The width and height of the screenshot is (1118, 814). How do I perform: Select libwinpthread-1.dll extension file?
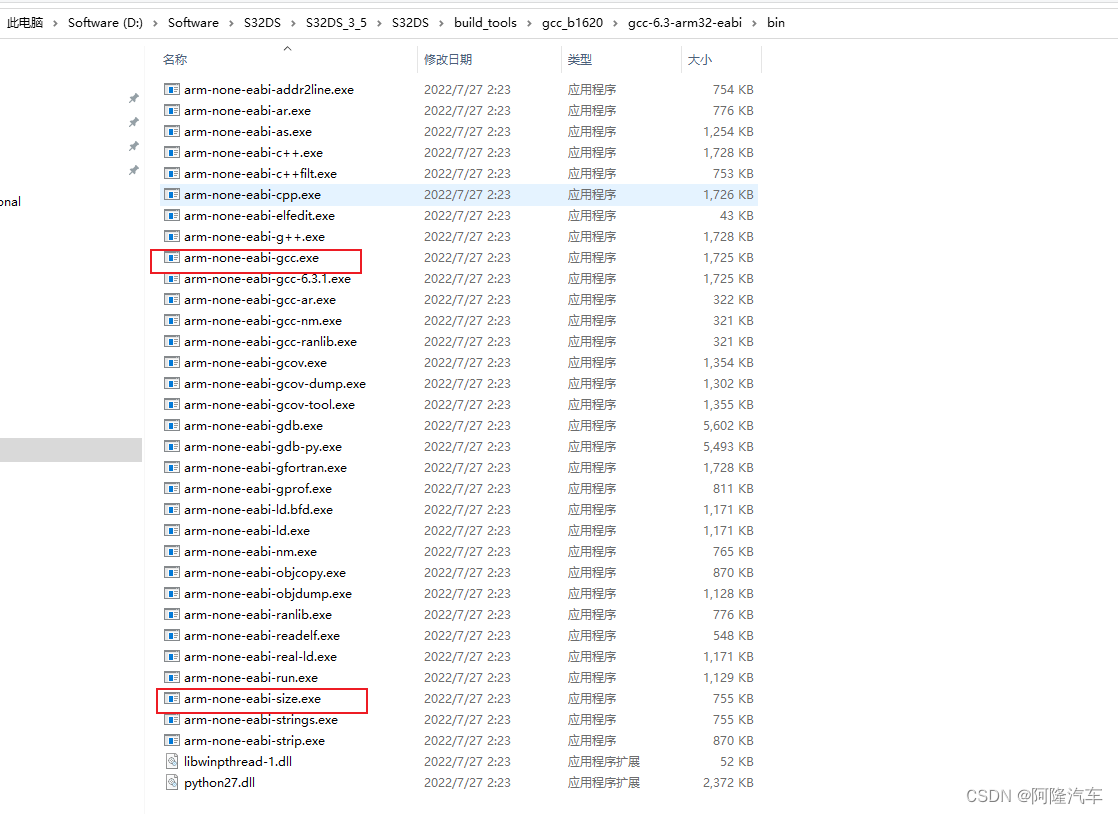point(172,761)
